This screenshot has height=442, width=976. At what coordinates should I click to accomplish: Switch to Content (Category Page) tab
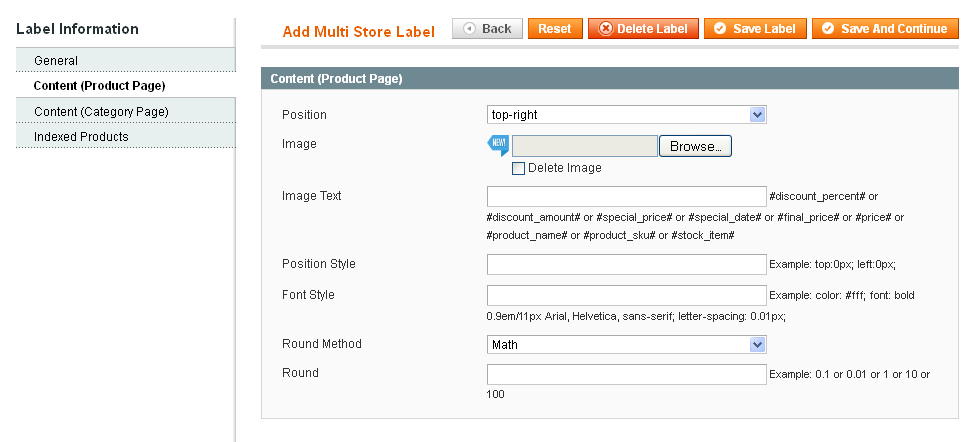coord(100,111)
